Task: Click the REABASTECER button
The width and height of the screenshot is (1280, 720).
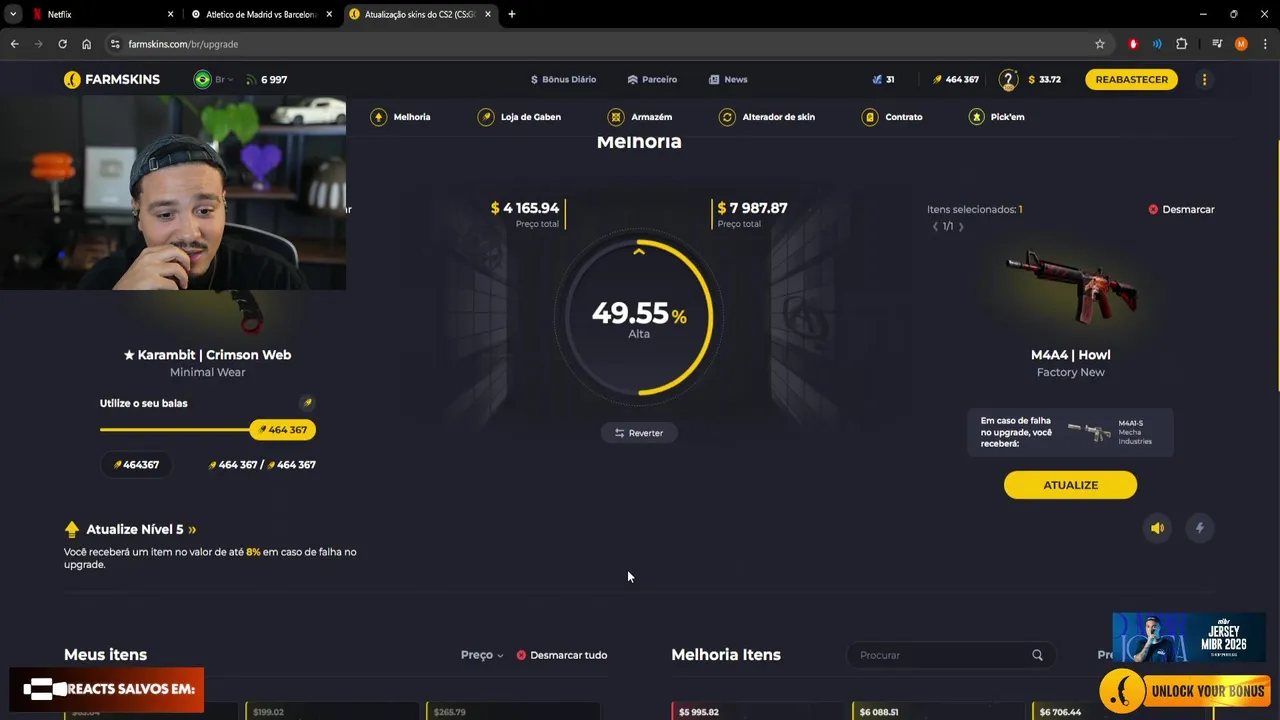Action: click(1131, 79)
